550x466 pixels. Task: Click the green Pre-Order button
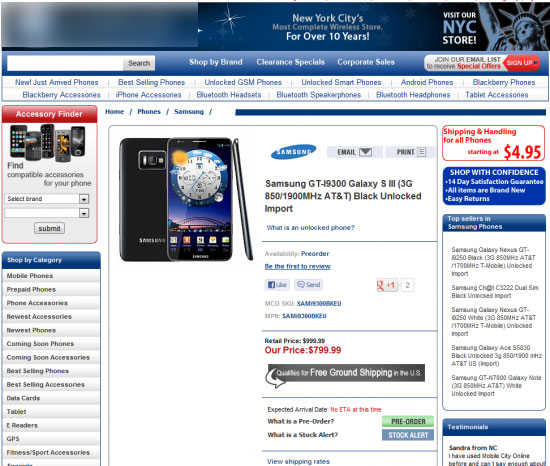coord(408,421)
